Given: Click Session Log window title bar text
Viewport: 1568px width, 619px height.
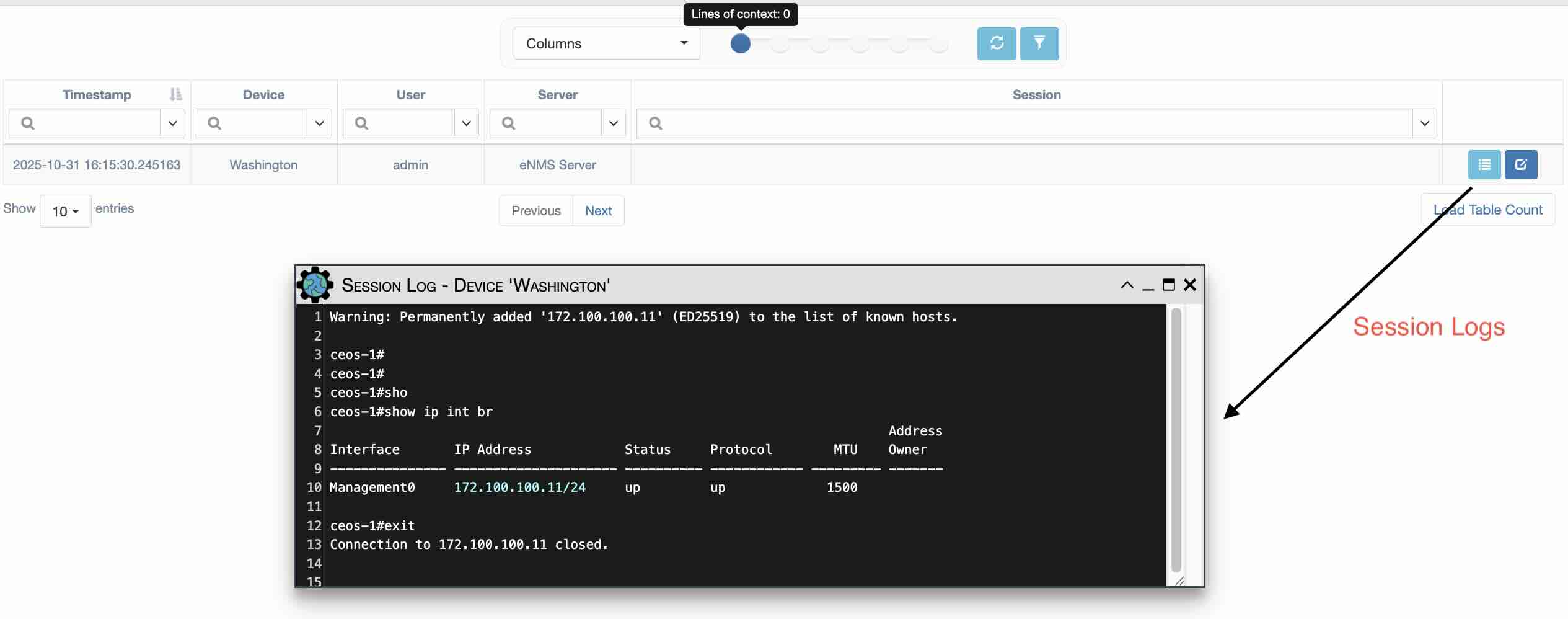Looking at the screenshot, I should pos(475,285).
